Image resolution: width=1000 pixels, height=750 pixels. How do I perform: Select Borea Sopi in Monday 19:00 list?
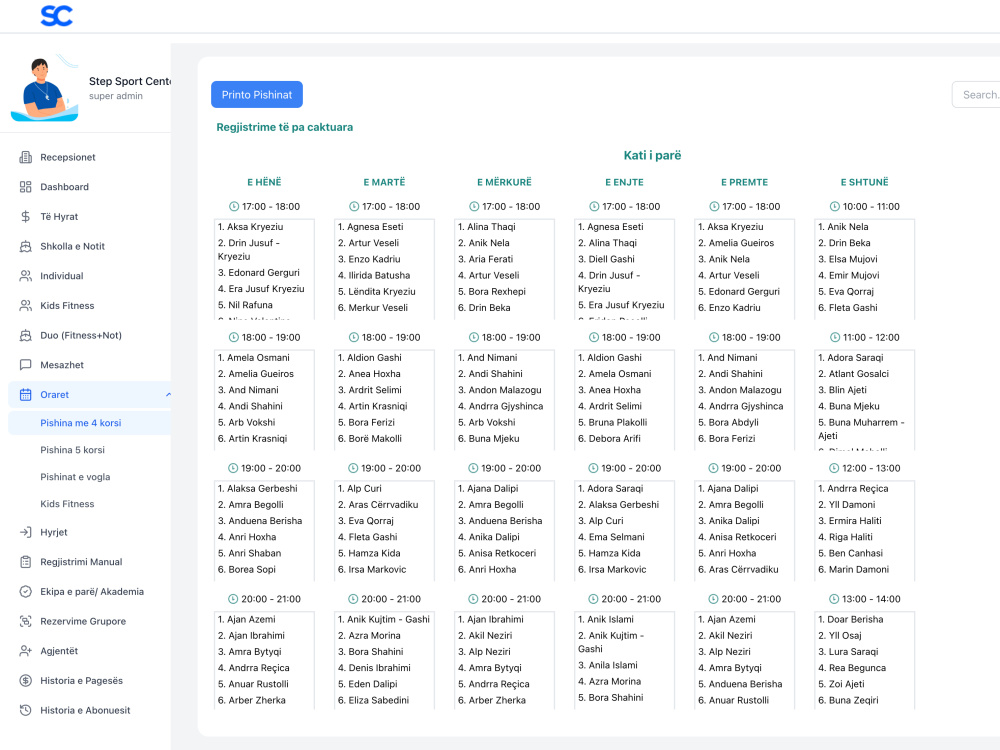tap(246, 570)
